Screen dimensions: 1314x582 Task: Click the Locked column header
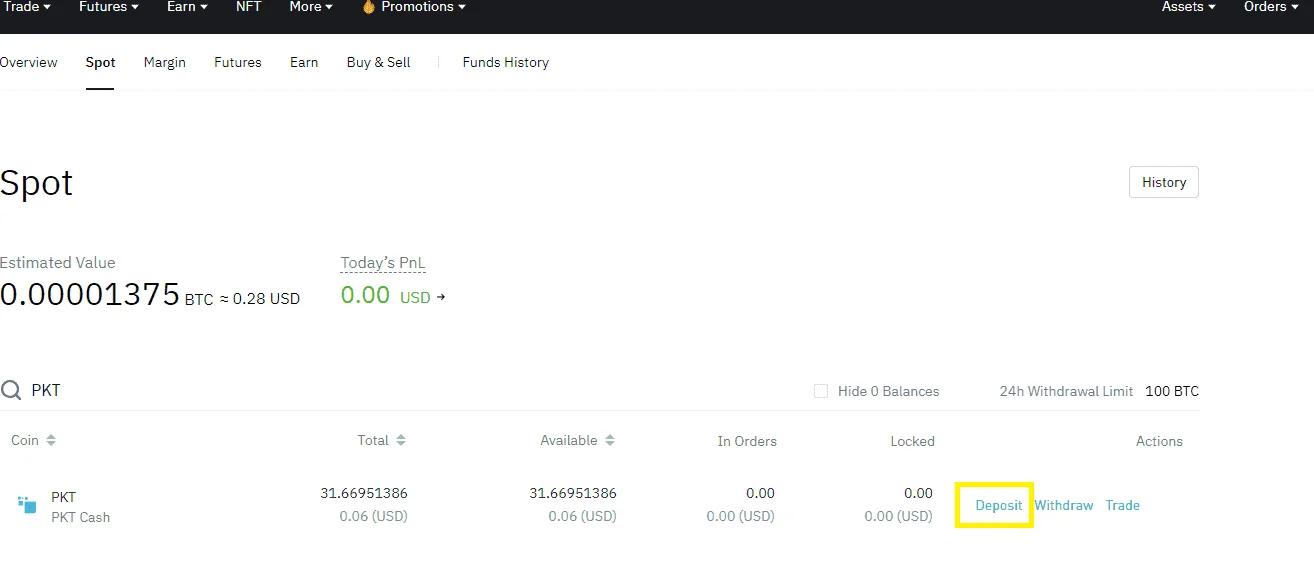tap(913, 441)
